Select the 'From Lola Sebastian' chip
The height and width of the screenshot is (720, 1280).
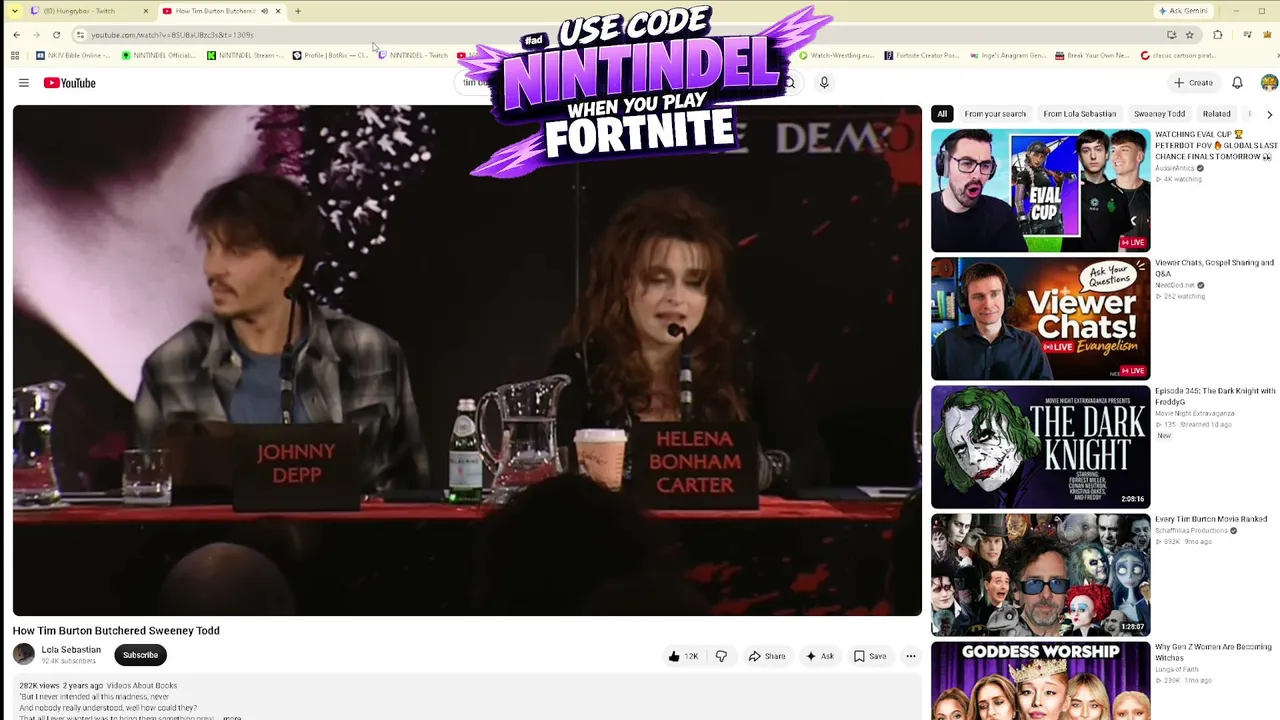1080,114
